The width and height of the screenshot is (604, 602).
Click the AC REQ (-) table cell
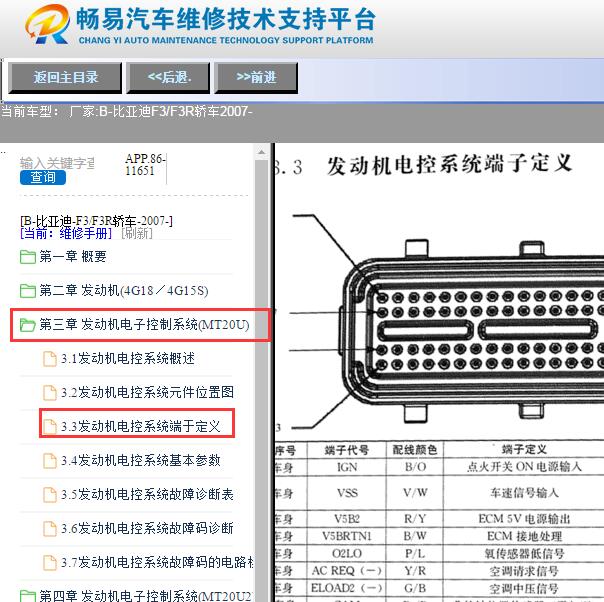[x=347, y=571]
